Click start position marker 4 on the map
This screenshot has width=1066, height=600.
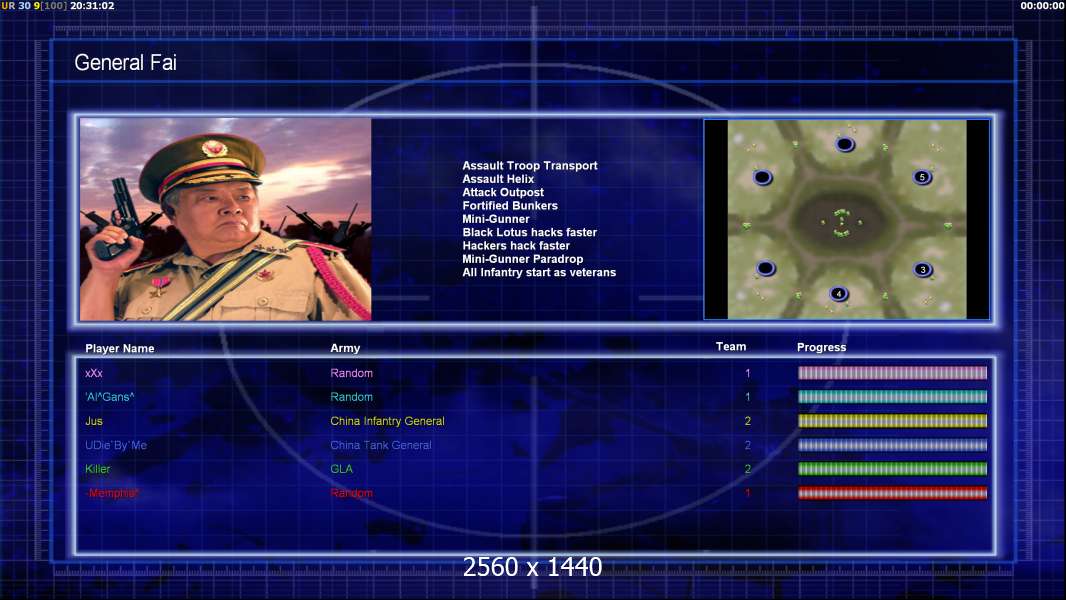coord(839,294)
